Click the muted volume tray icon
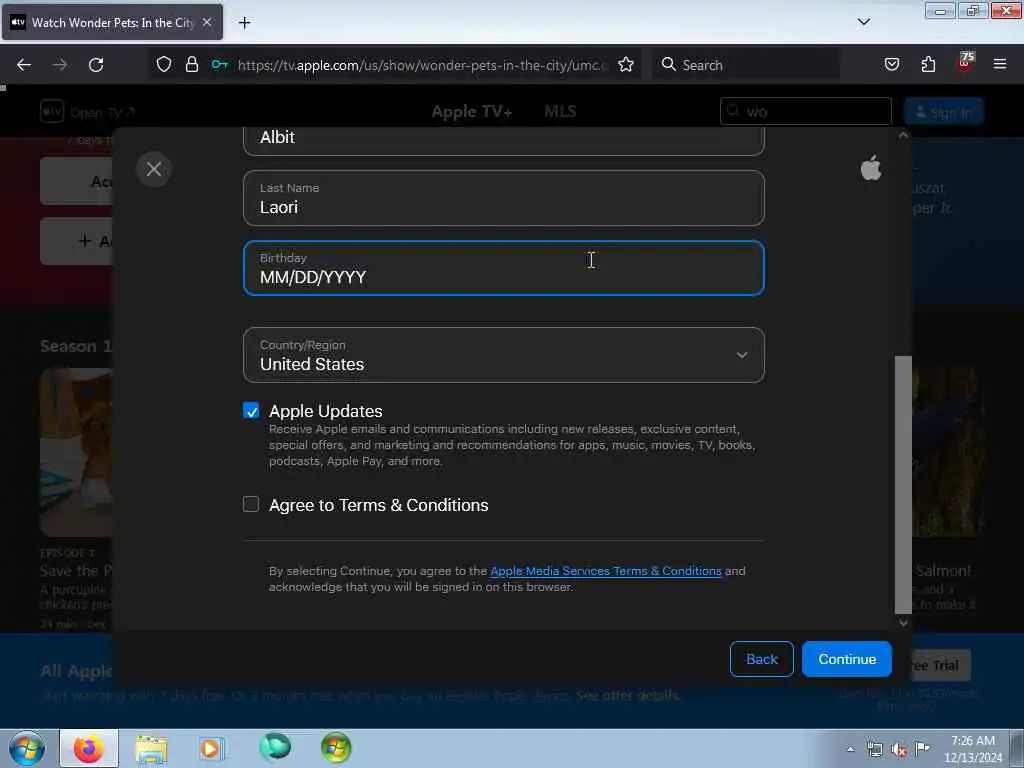 tap(899, 750)
